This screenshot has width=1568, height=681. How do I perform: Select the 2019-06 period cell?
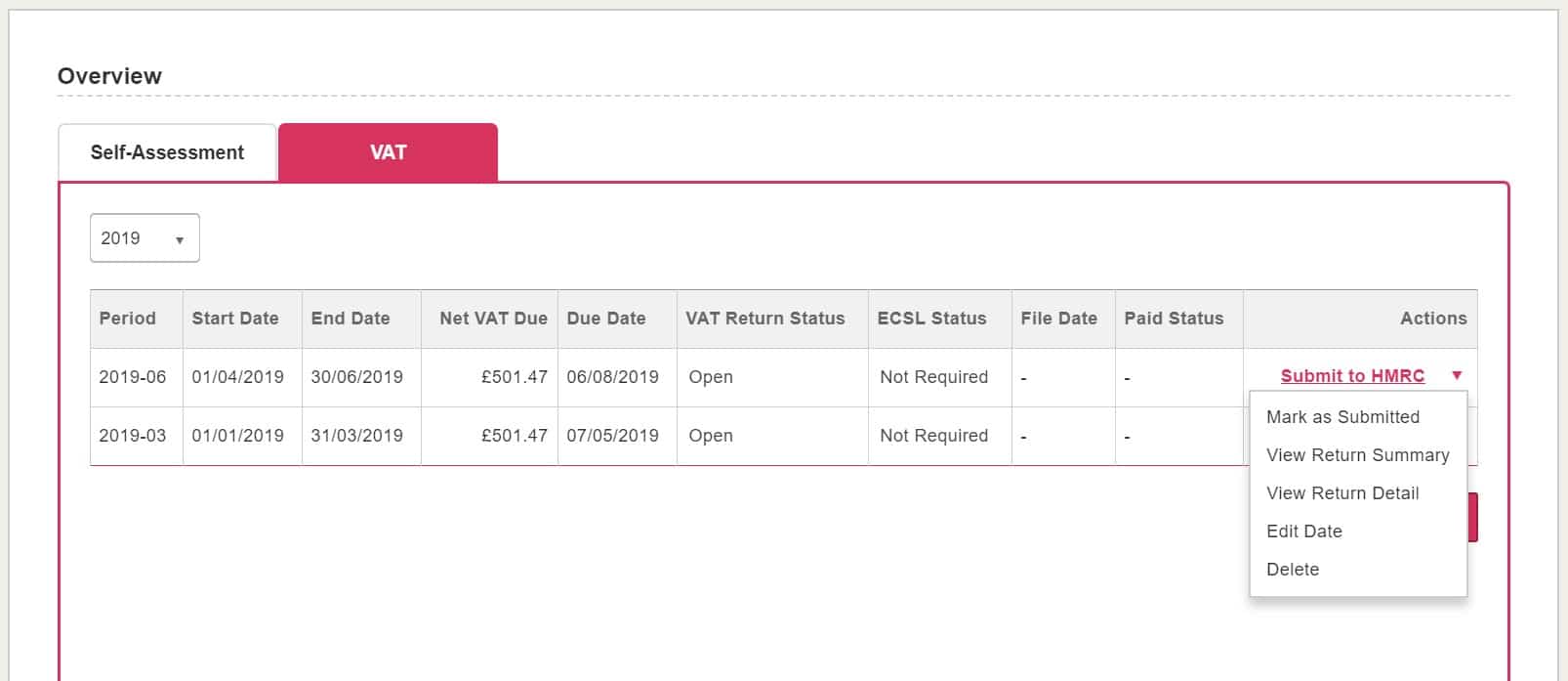133,377
